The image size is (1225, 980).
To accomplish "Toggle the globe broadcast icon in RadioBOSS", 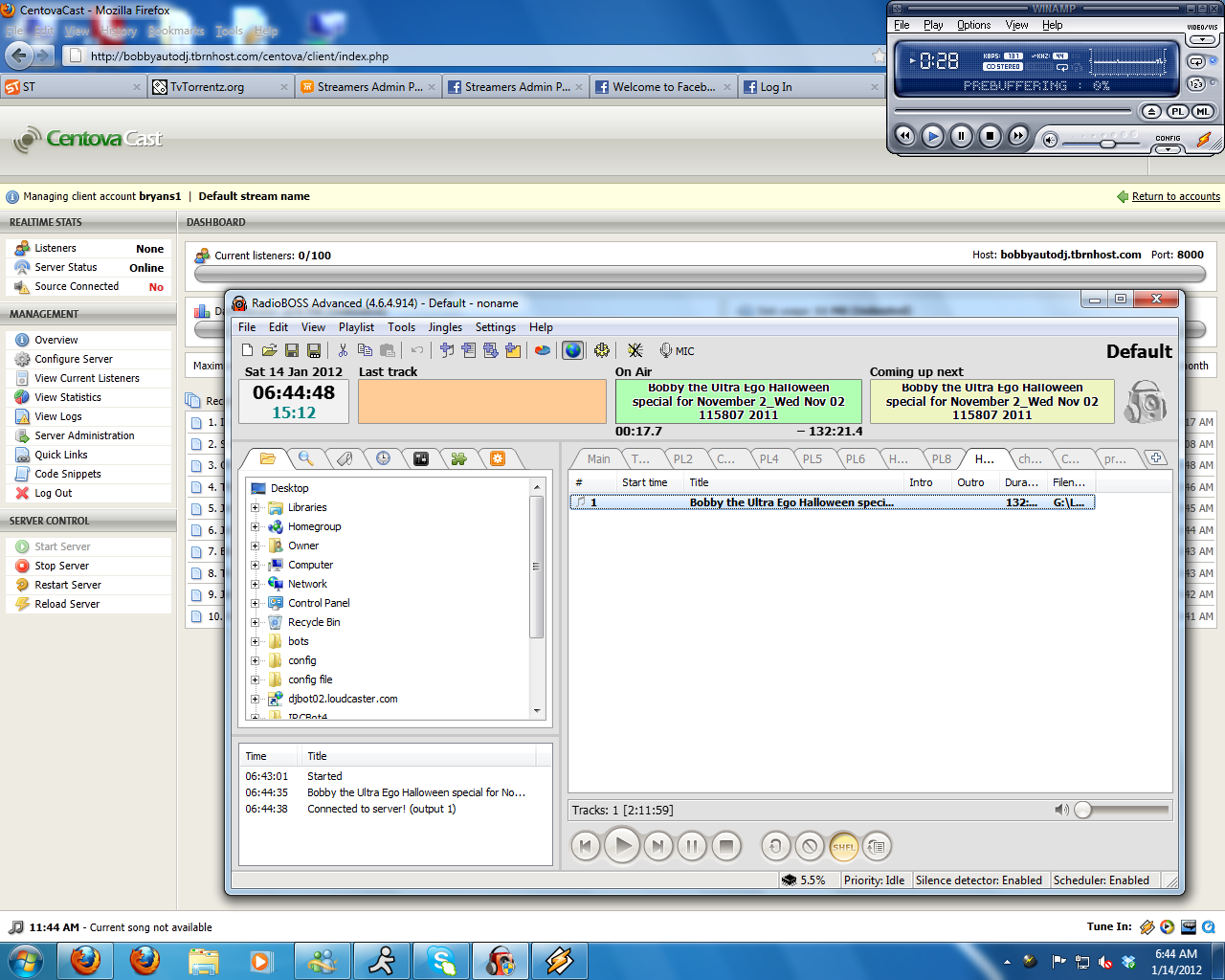I will tap(572, 350).
